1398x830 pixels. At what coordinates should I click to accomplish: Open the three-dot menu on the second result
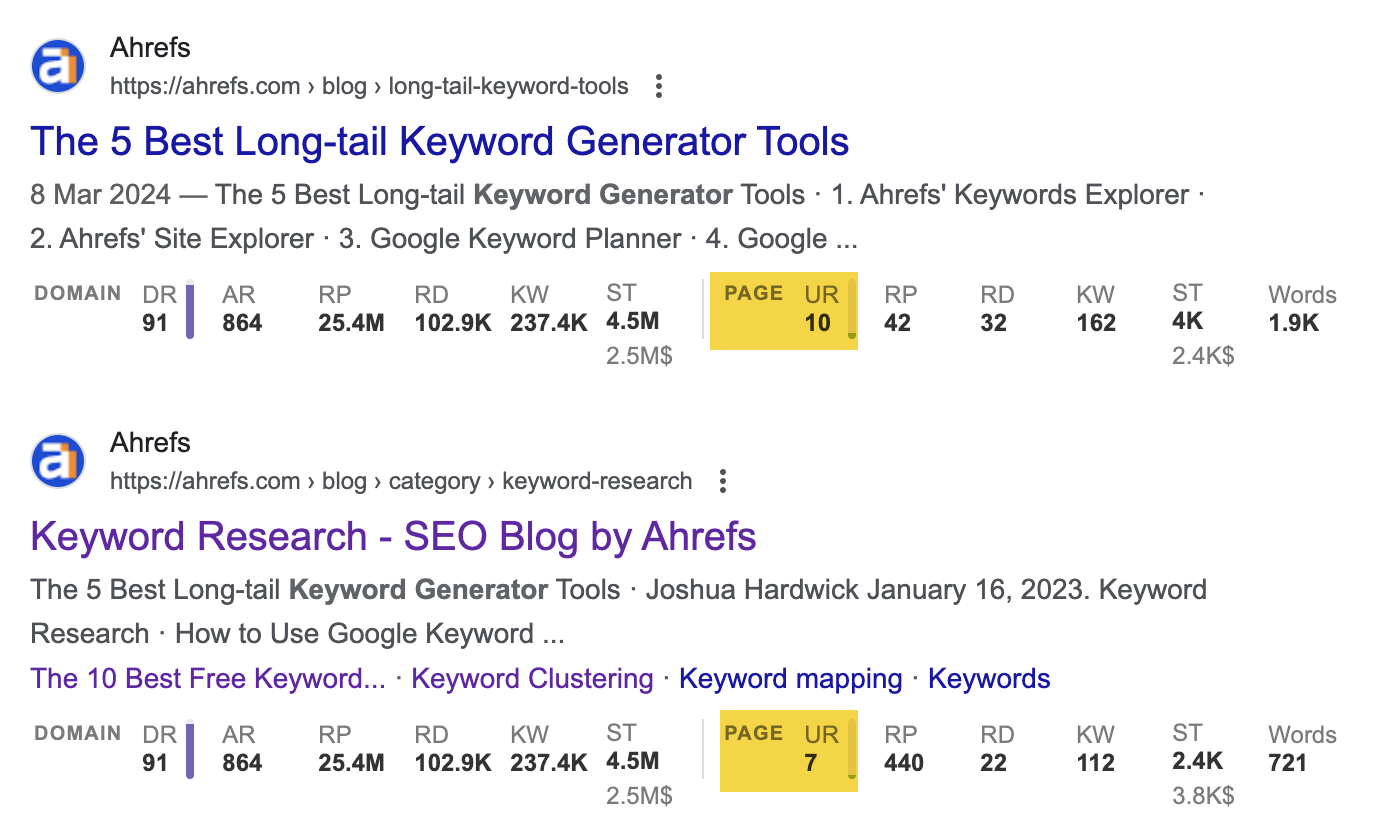point(722,481)
